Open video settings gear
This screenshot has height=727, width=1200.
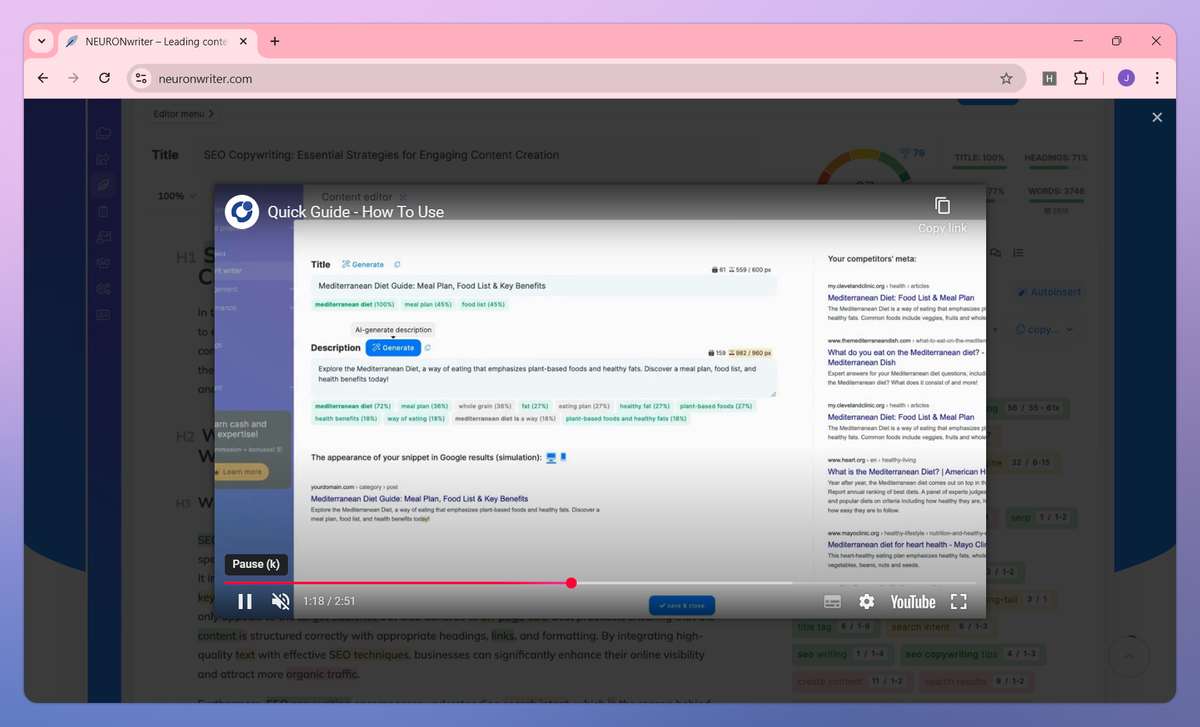867,601
